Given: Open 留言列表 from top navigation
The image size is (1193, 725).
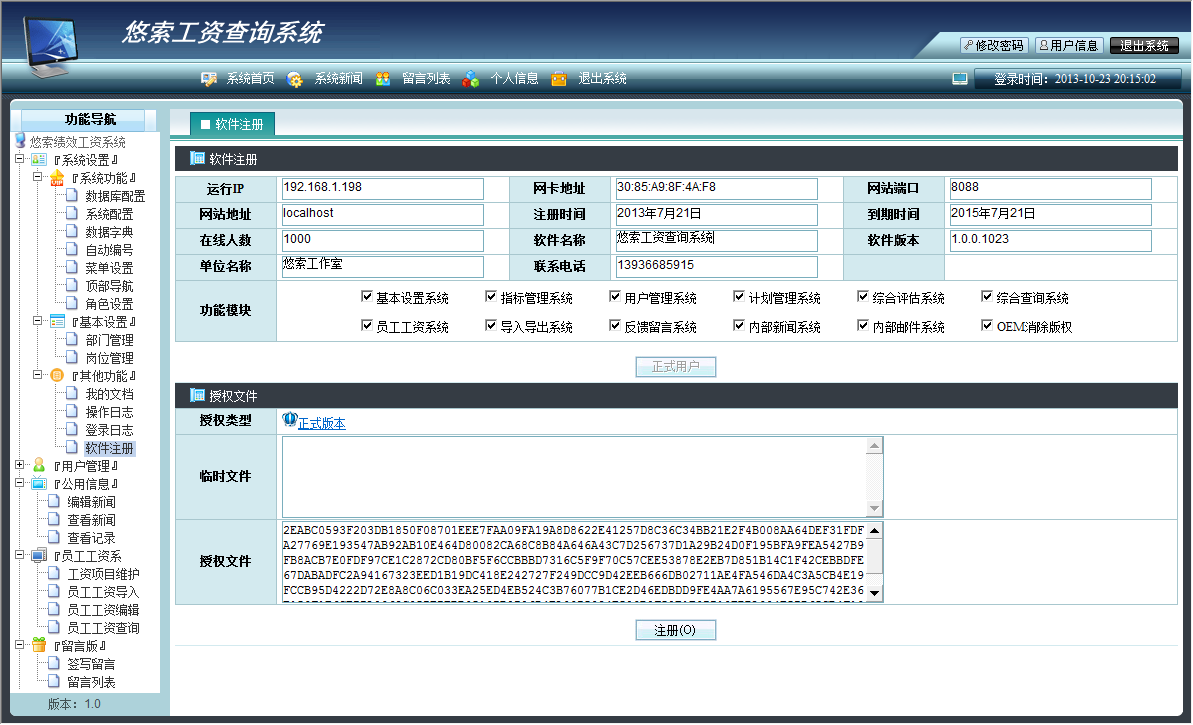Looking at the screenshot, I should [x=426, y=79].
